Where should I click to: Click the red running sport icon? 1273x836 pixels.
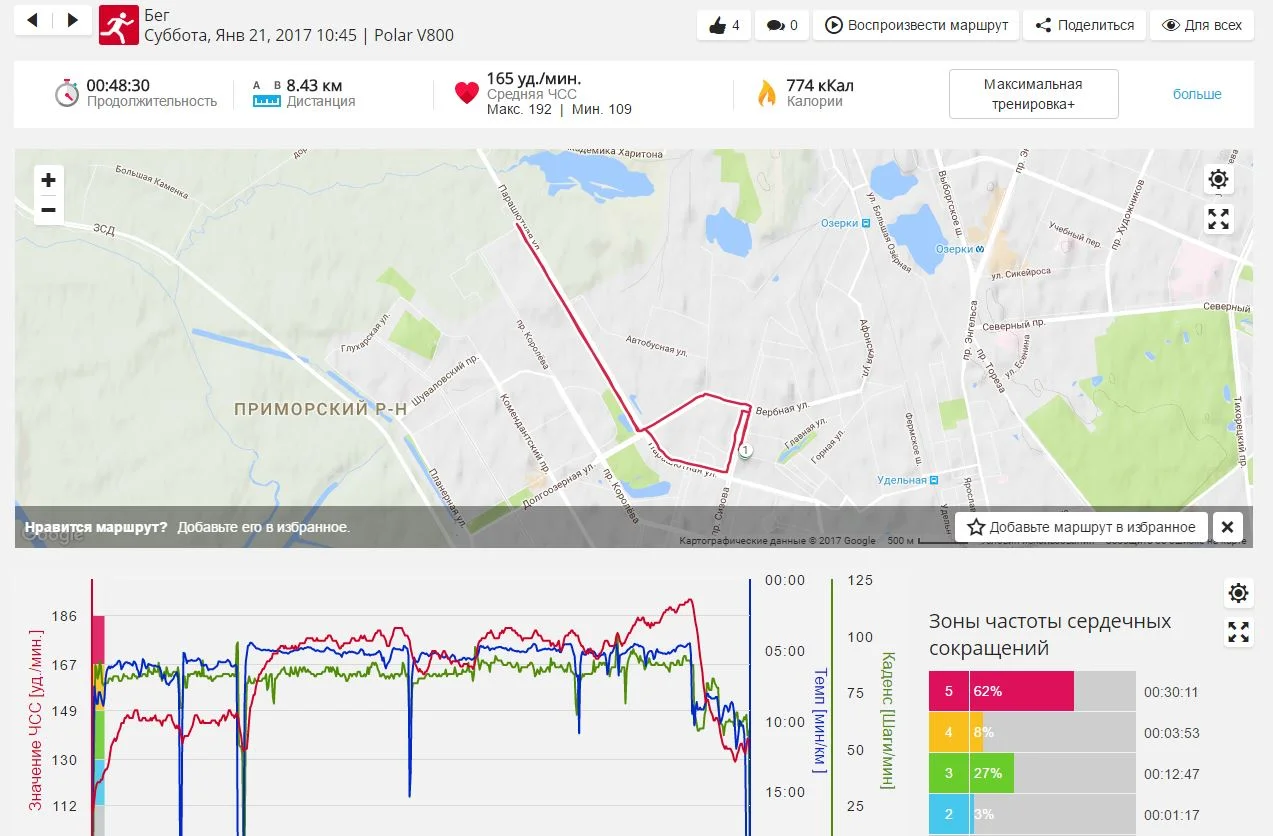118,25
